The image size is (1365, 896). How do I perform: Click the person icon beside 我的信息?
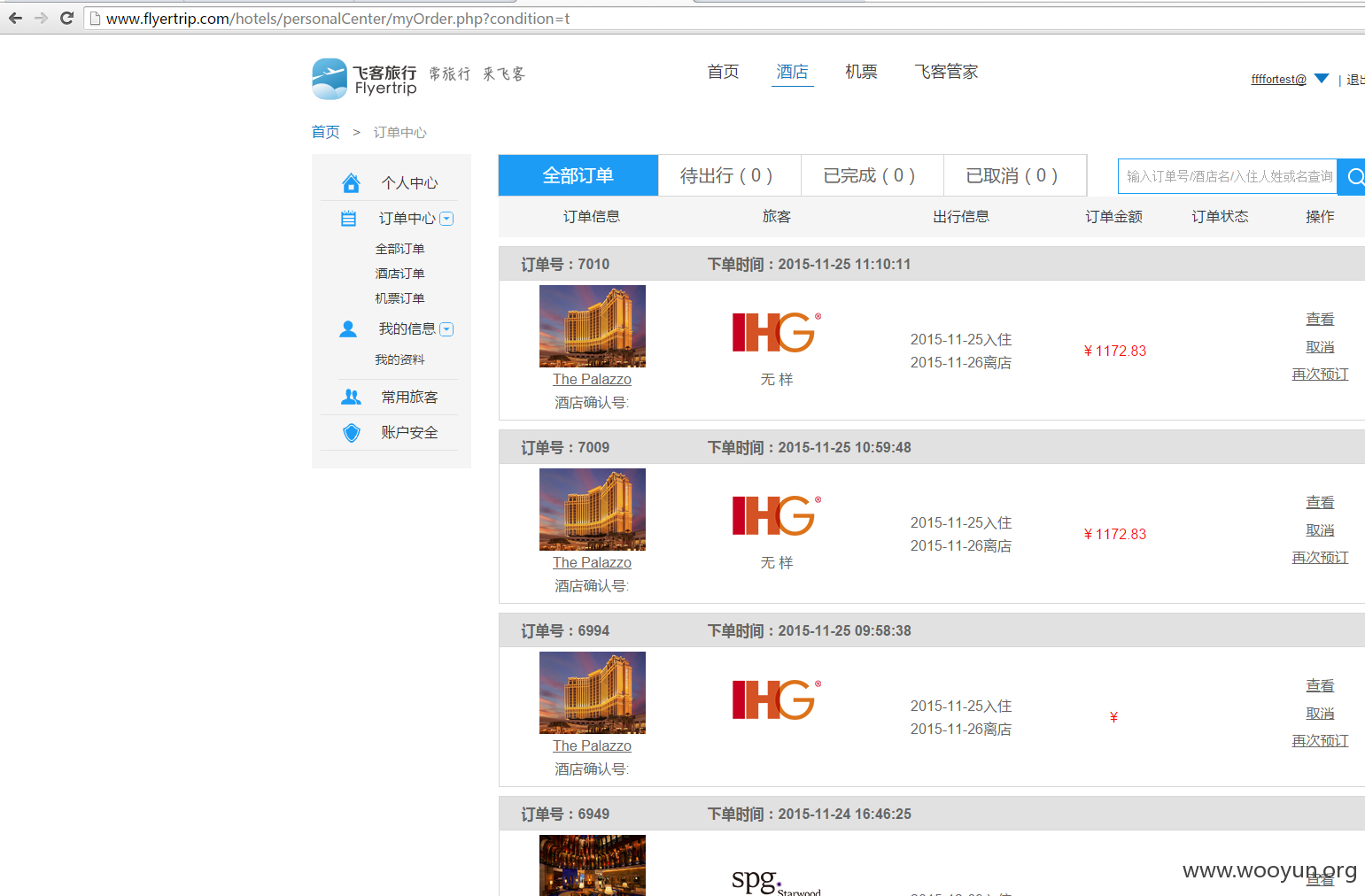pos(348,329)
